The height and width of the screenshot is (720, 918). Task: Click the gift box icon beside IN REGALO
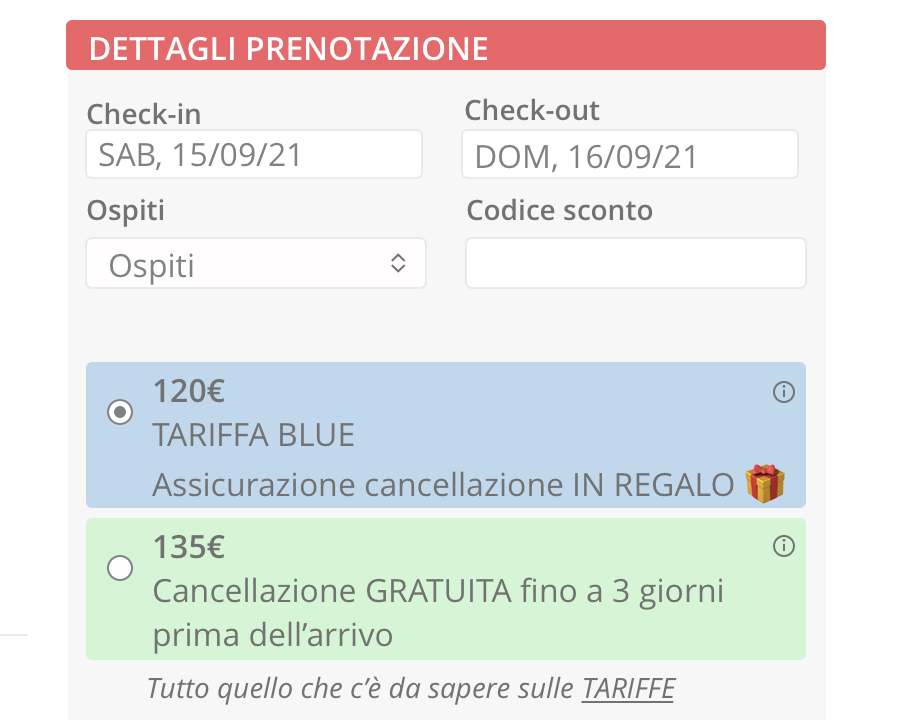(765, 484)
